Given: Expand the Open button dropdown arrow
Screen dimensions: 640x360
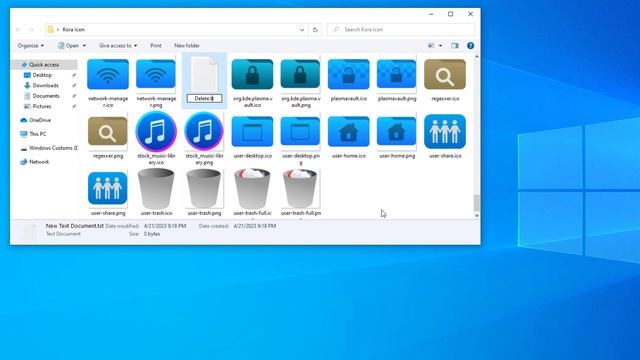Looking at the screenshot, I should (x=84, y=46).
